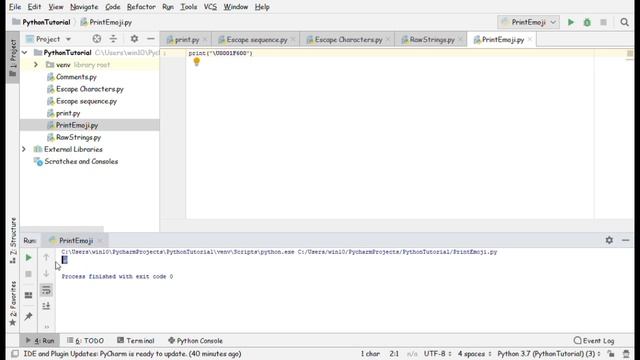Click the stop button in top toolbar
Image resolution: width=640 pixels, height=360 pixels.
pos(603,22)
